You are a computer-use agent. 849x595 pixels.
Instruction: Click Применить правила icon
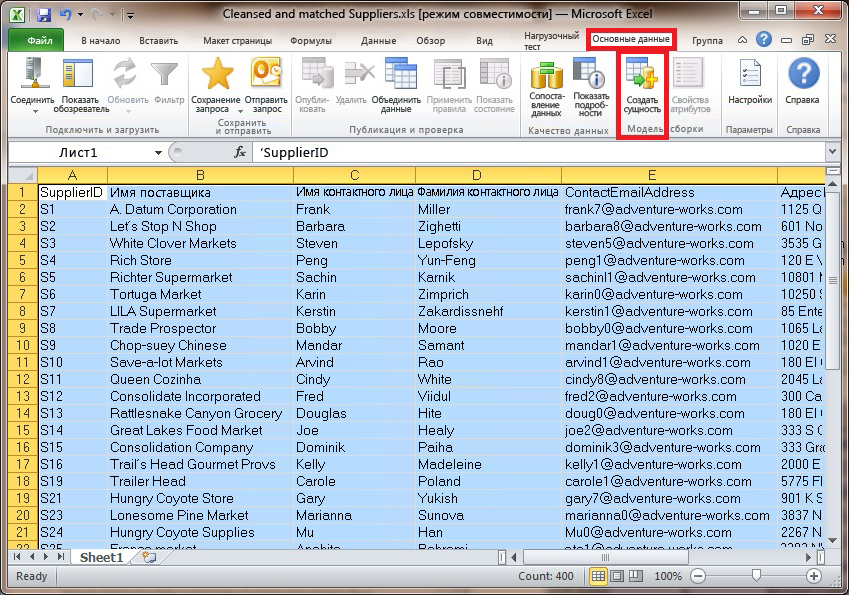click(x=449, y=74)
